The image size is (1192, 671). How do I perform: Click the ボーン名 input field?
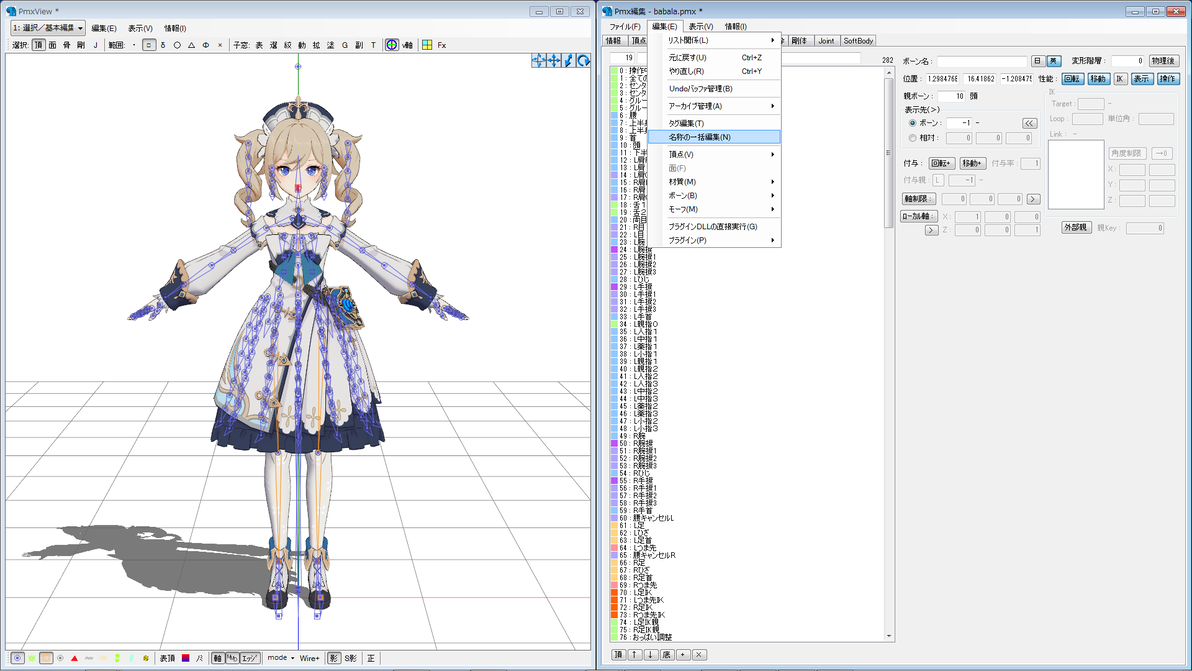click(981, 61)
